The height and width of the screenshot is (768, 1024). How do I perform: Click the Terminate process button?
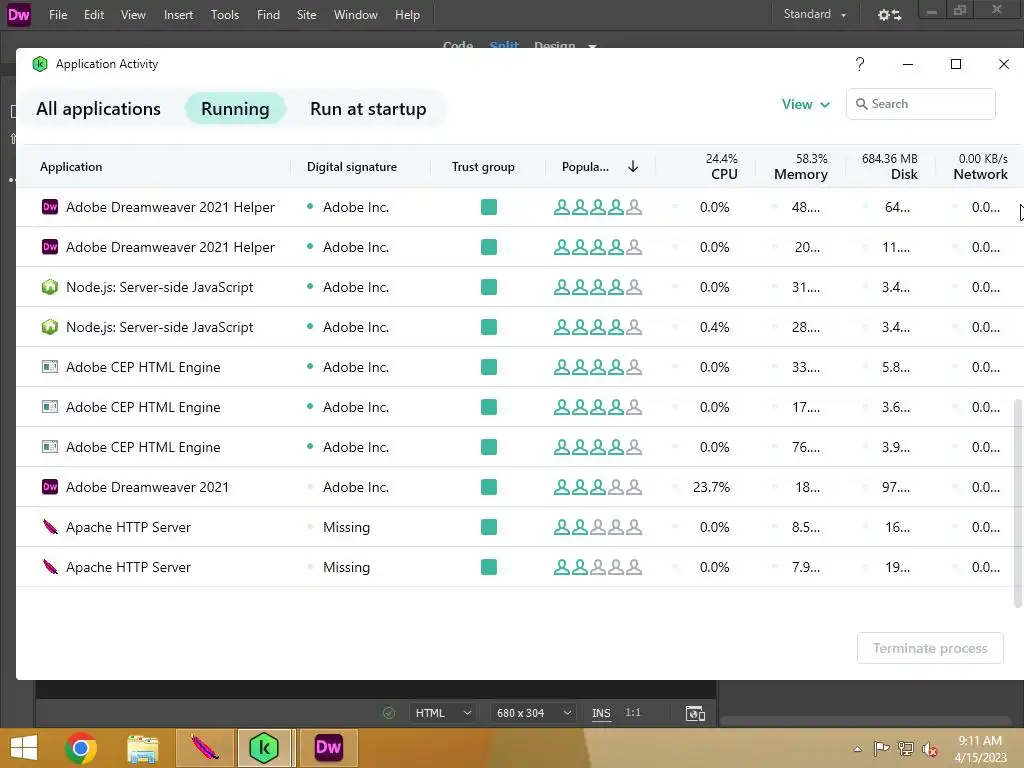point(930,648)
